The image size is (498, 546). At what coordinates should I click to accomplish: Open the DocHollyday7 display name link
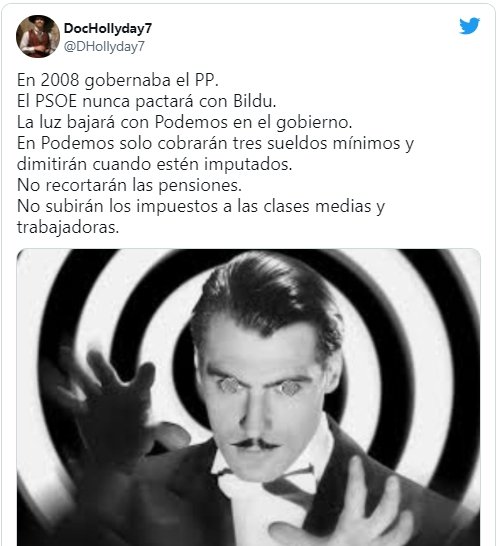[x=108, y=28]
